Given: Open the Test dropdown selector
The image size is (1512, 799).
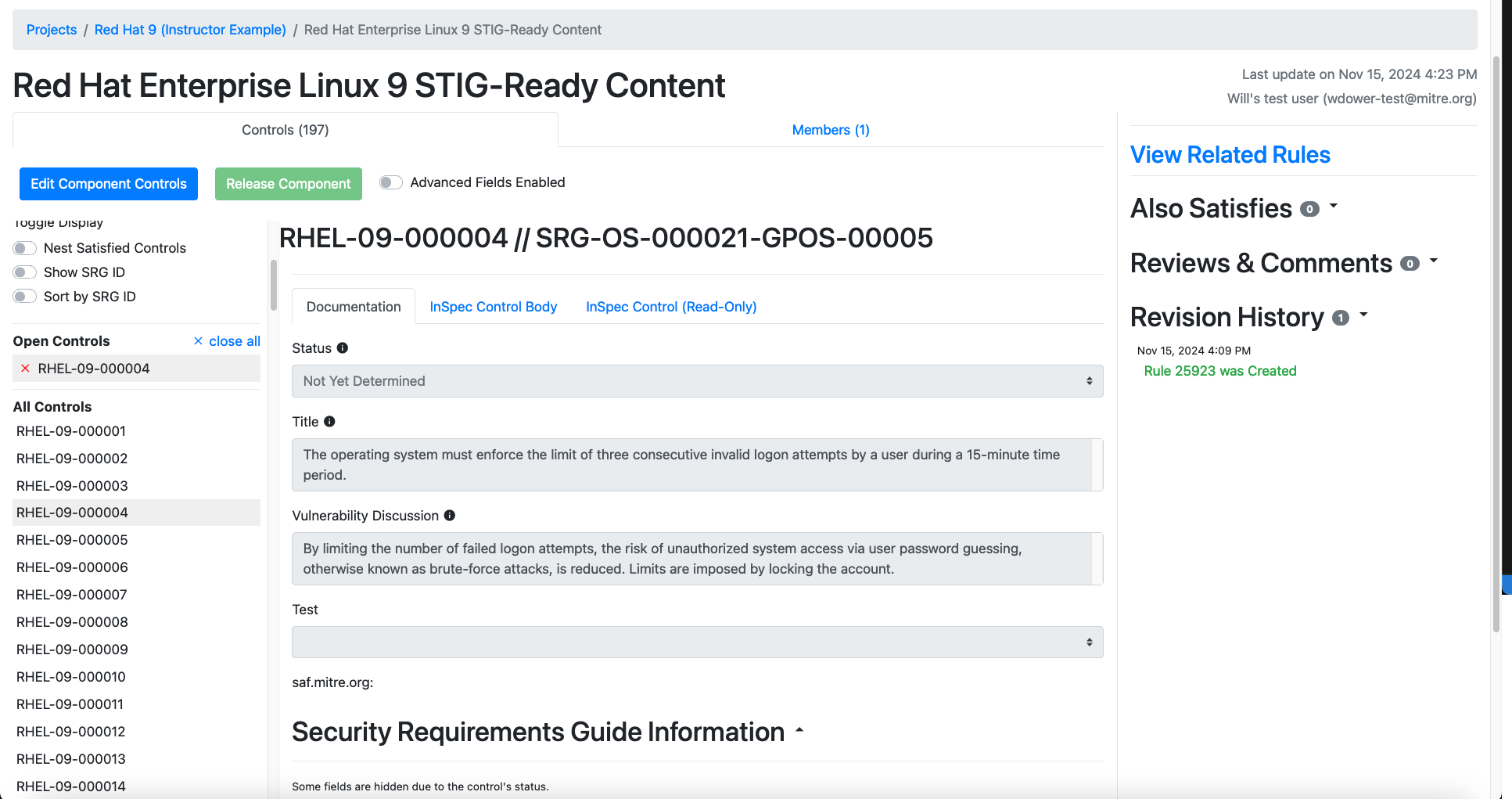Looking at the screenshot, I should tap(697, 642).
